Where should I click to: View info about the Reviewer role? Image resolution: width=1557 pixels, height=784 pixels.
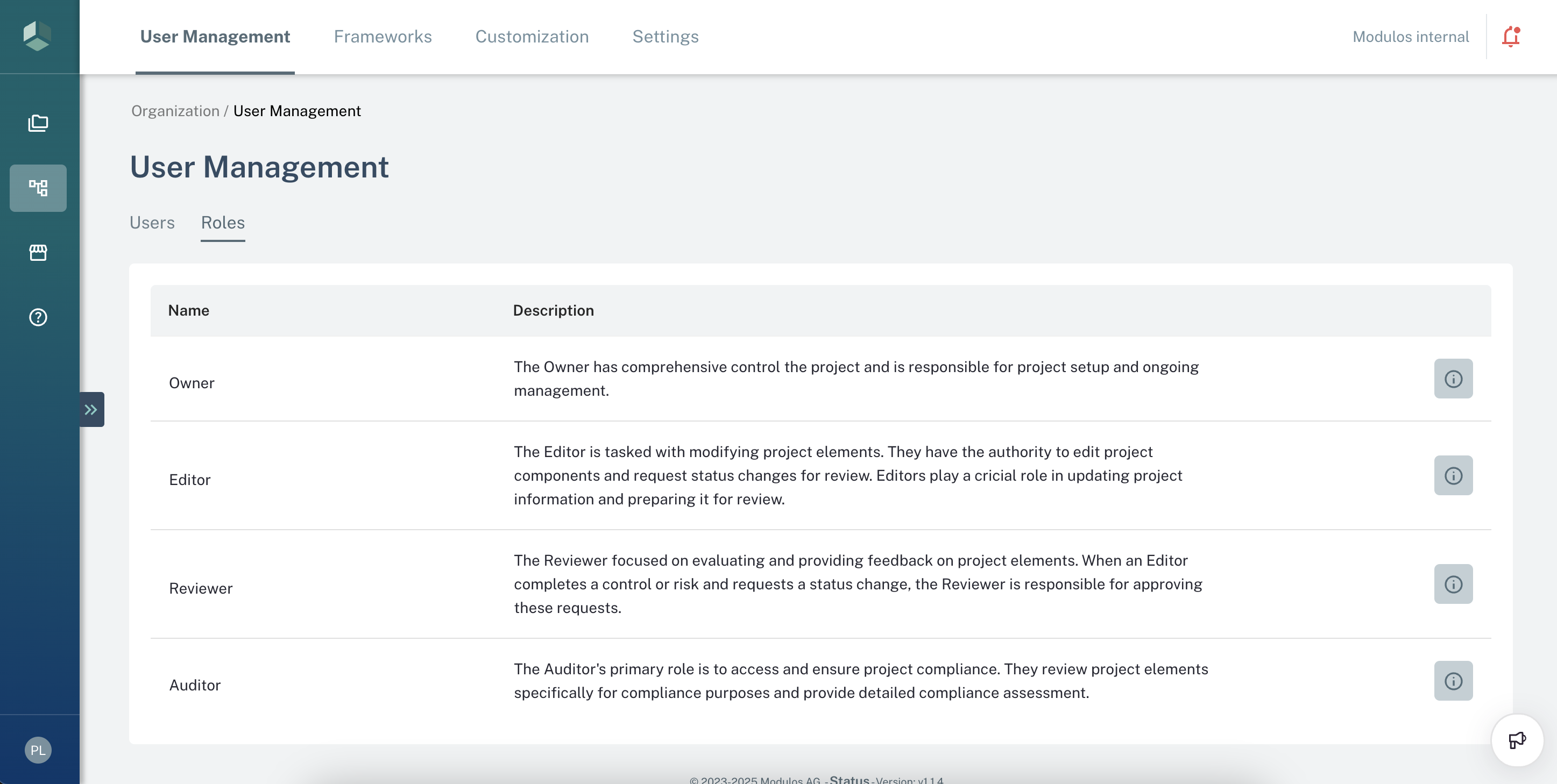tap(1454, 583)
